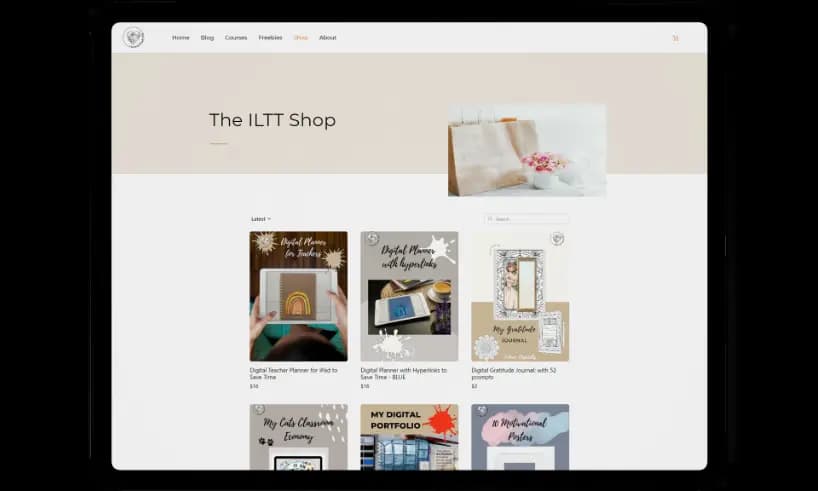818x491 pixels.
Task: Click the product Search field
Action: (x=526, y=219)
